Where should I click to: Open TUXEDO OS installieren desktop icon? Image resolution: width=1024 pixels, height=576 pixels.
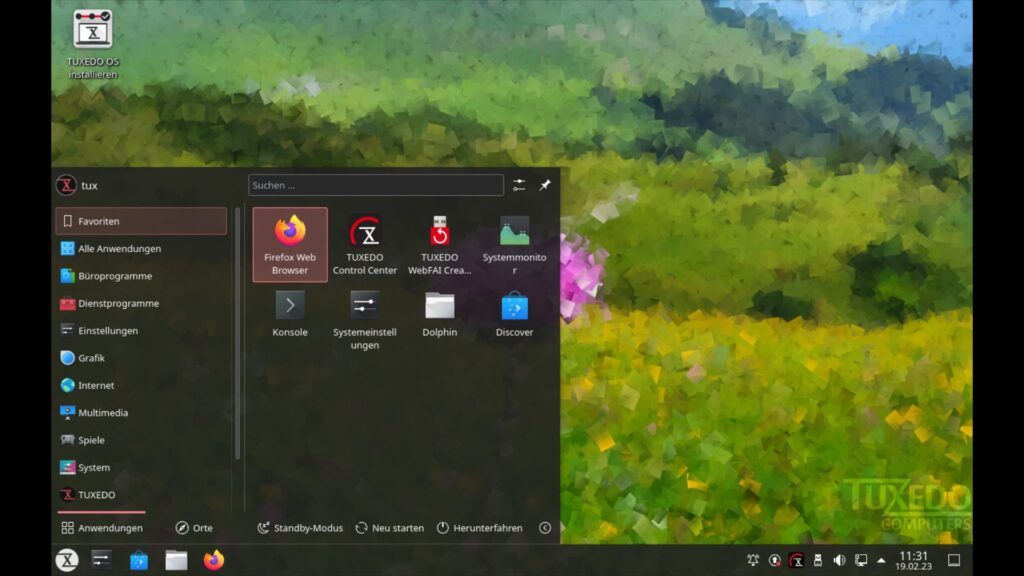point(93,44)
